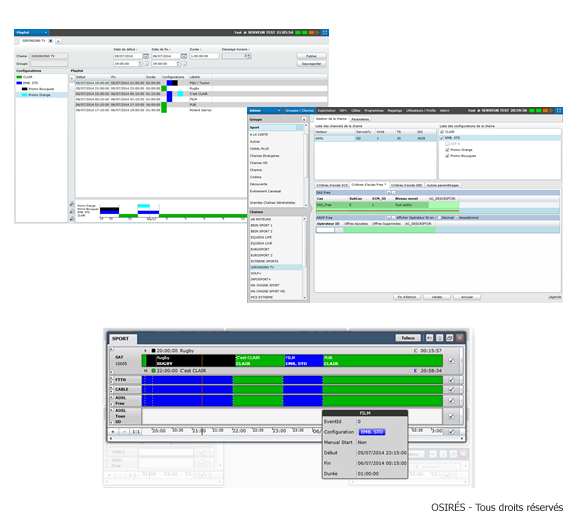Click play arrow icon in Admin title bar
The width and height of the screenshot is (580, 520).
tap(552, 110)
